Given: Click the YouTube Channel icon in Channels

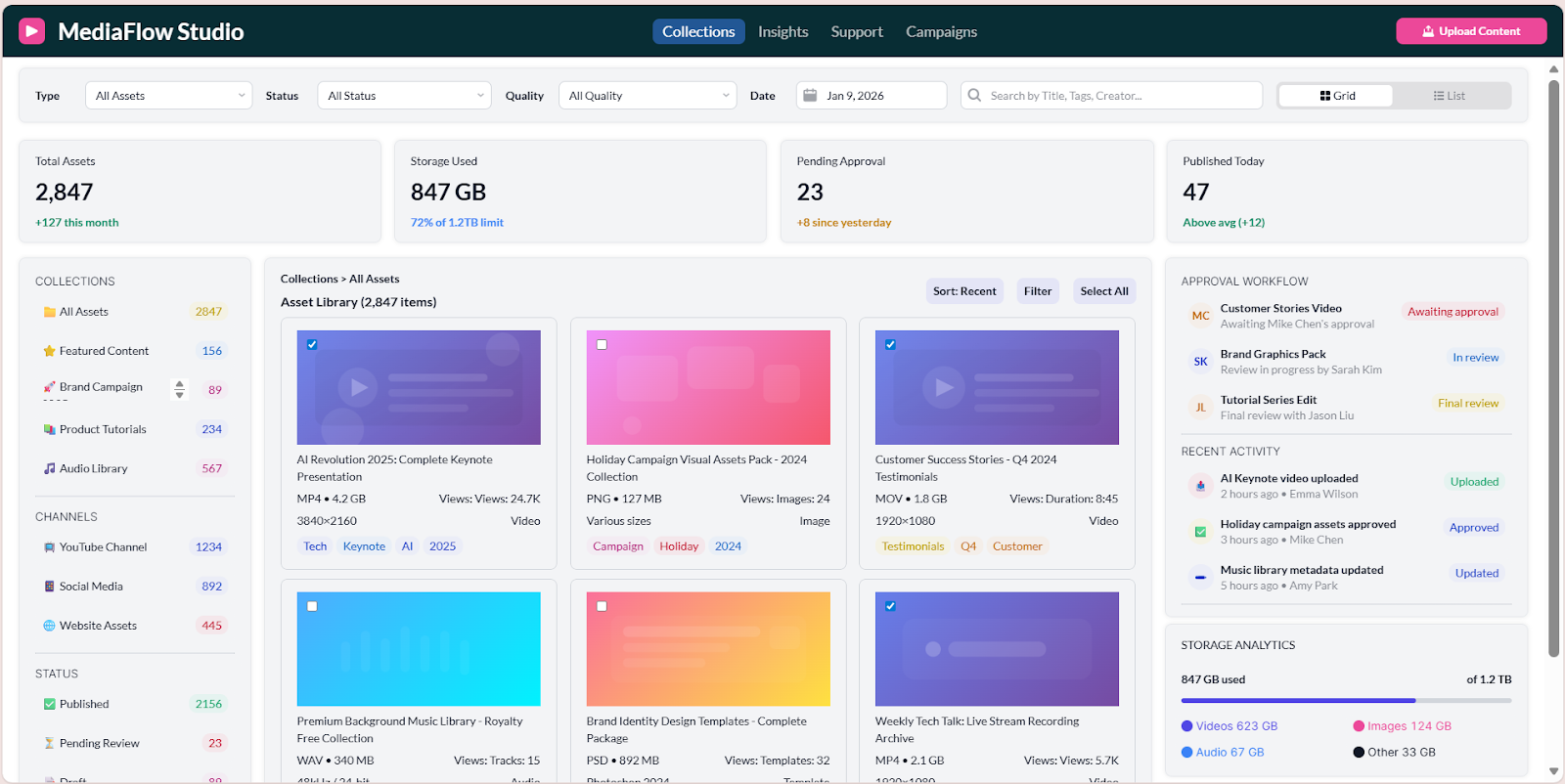Looking at the screenshot, I should pyautogui.click(x=49, y=547).
